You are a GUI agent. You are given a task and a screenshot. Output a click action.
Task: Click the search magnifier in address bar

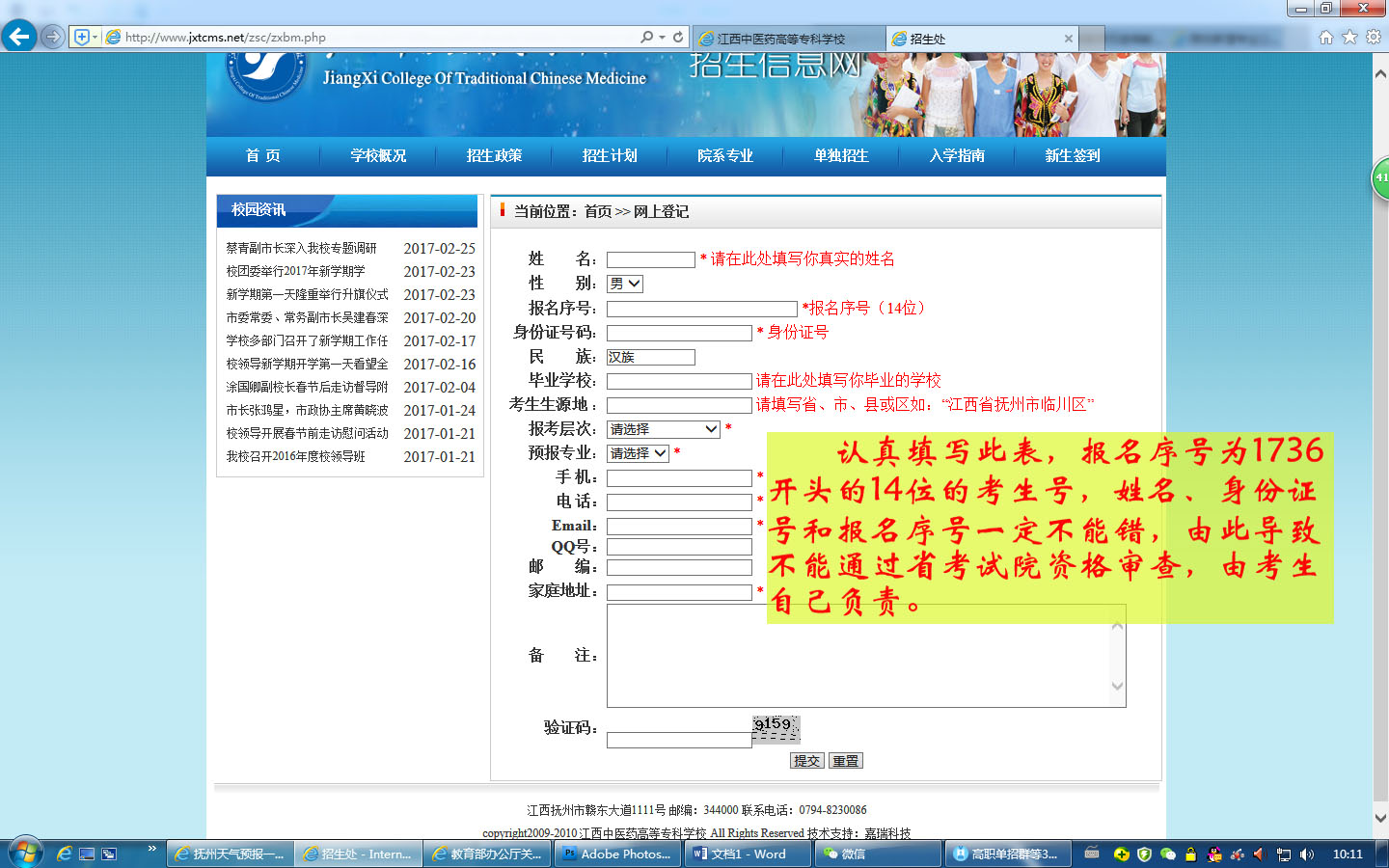tap(646, 37)
